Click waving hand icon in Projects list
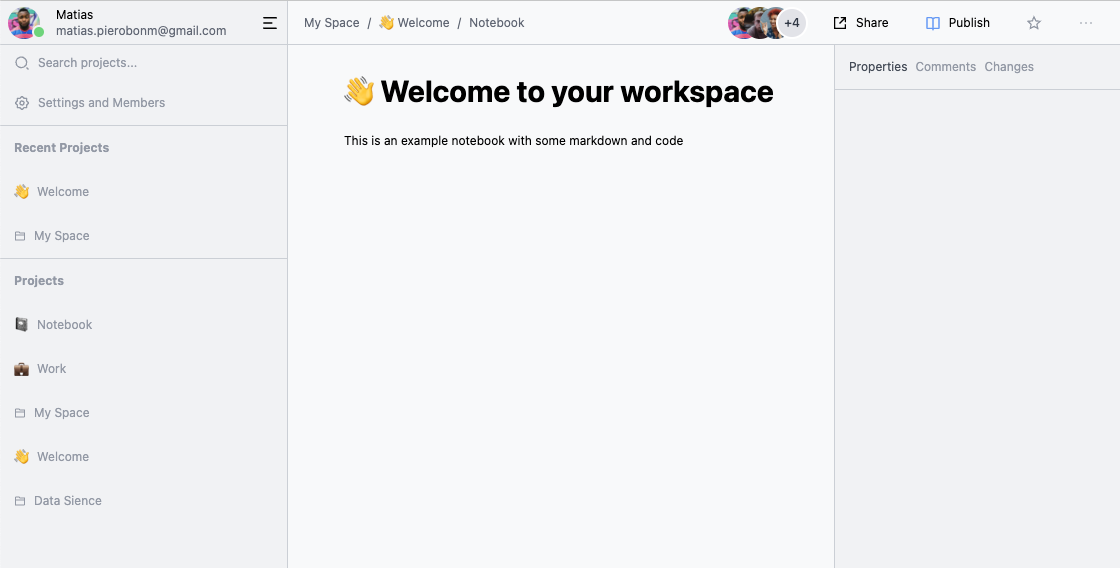1120x568 pixels. click(21, 457)
